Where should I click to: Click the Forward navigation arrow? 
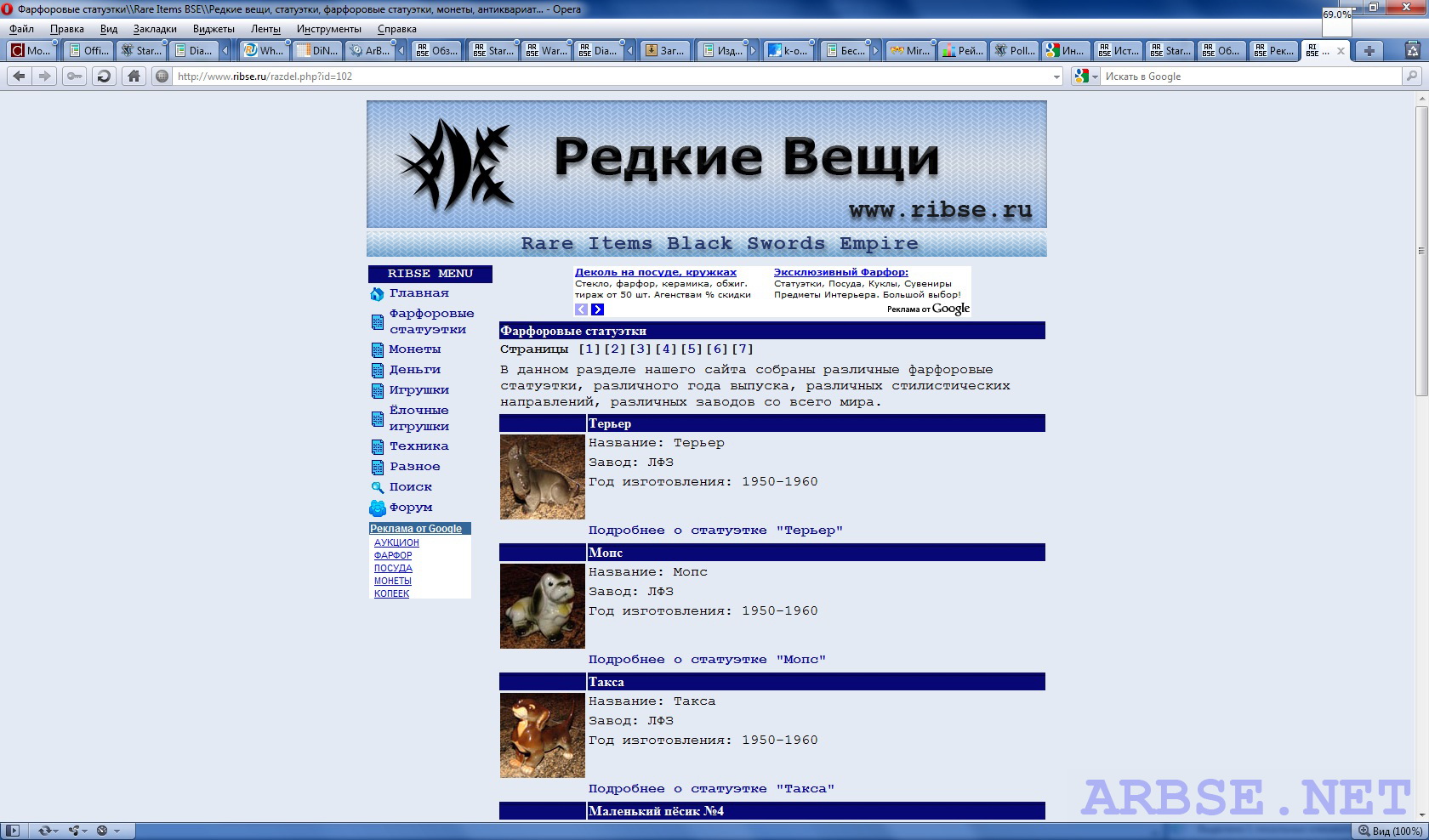pos(45,76)
